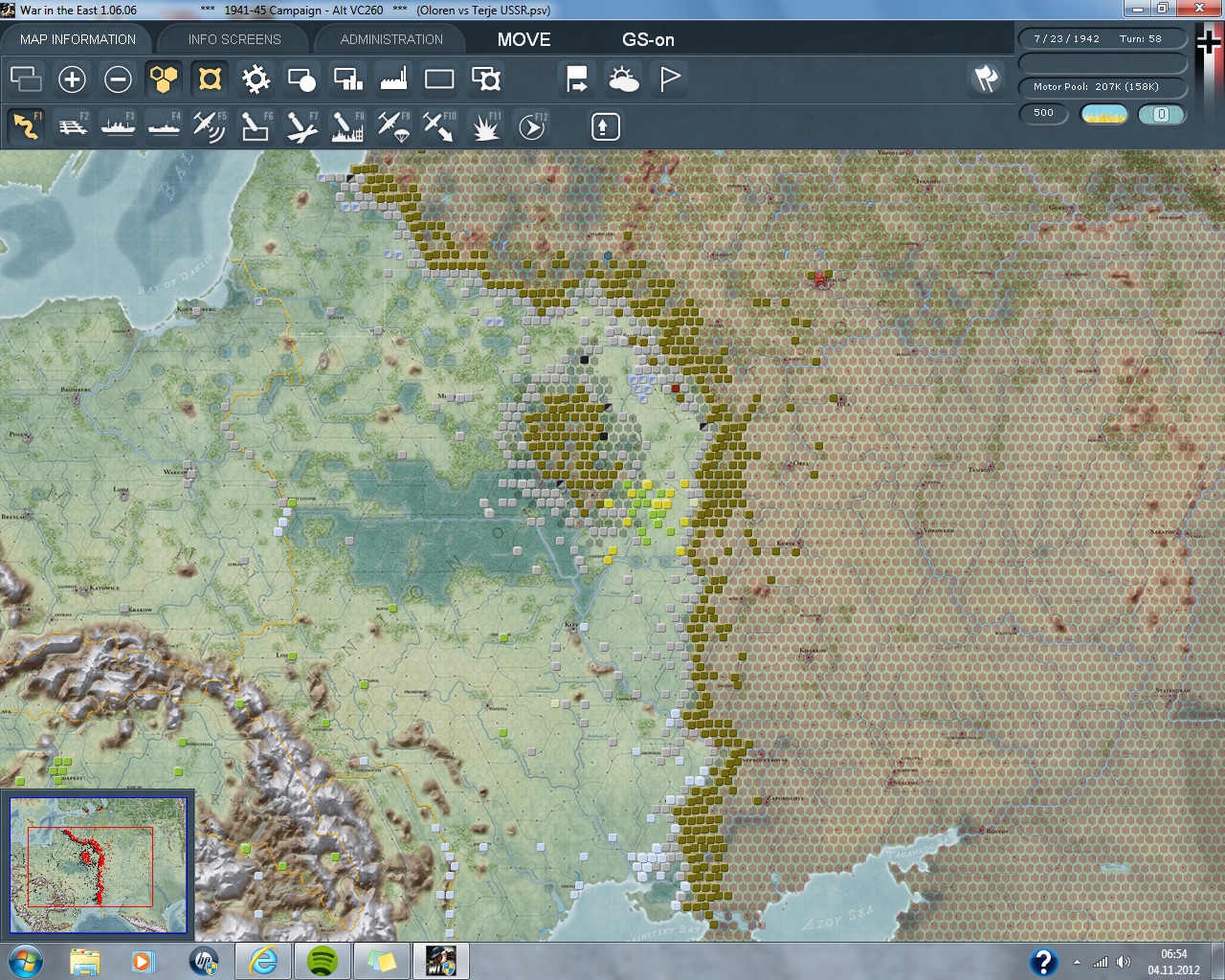The image size is (1225, 980).
Task: Open the MAP INFORMATION tab
Action: [78, 39]
